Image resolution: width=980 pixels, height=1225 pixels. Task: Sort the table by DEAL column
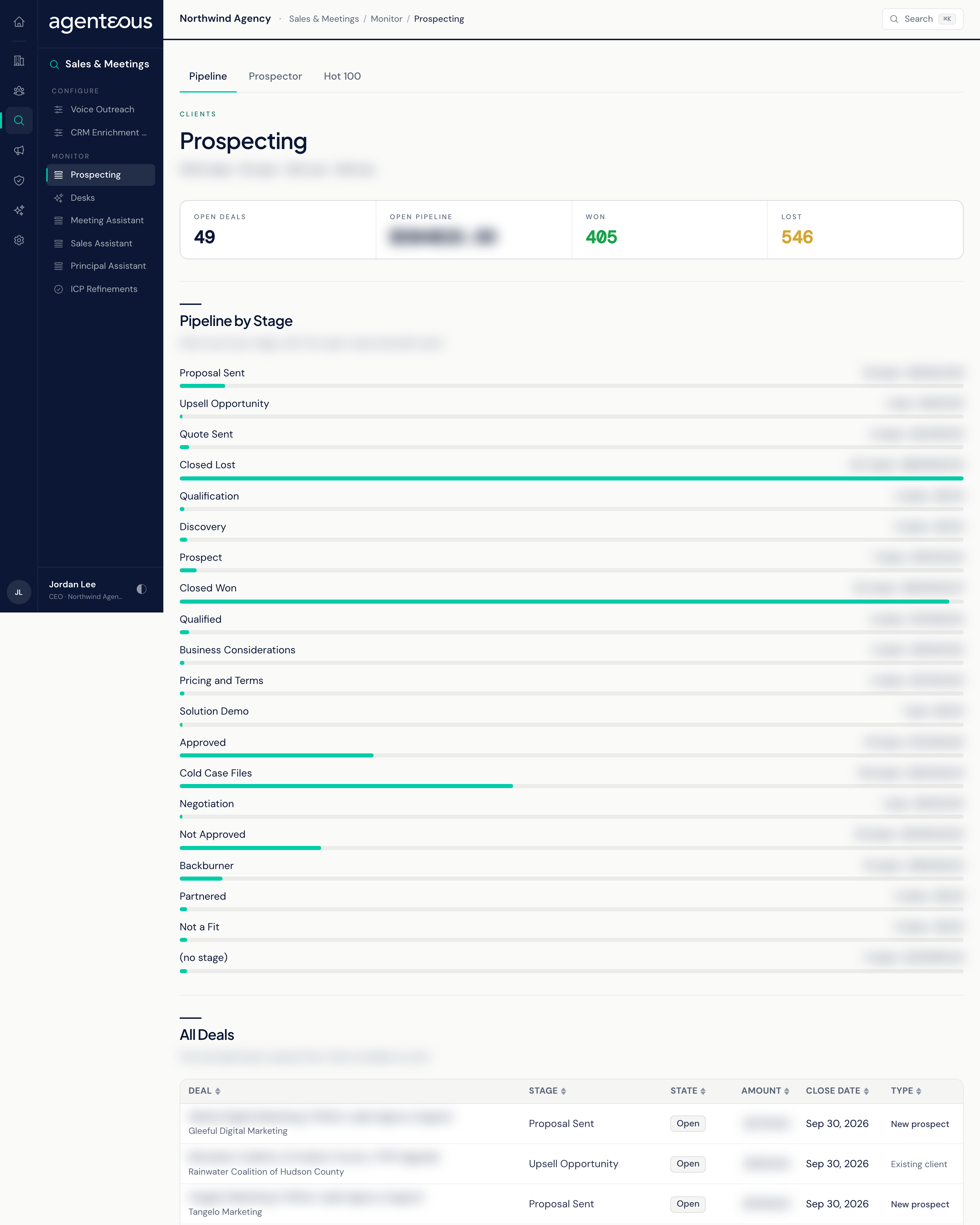tap(205, 1091)
